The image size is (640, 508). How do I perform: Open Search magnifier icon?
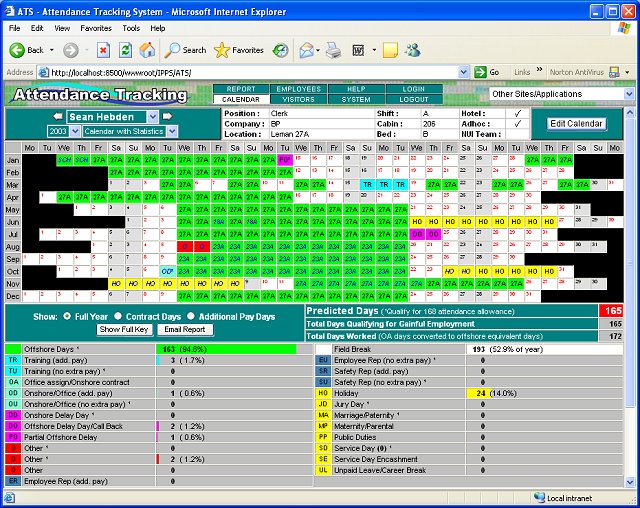click(172, 50)
